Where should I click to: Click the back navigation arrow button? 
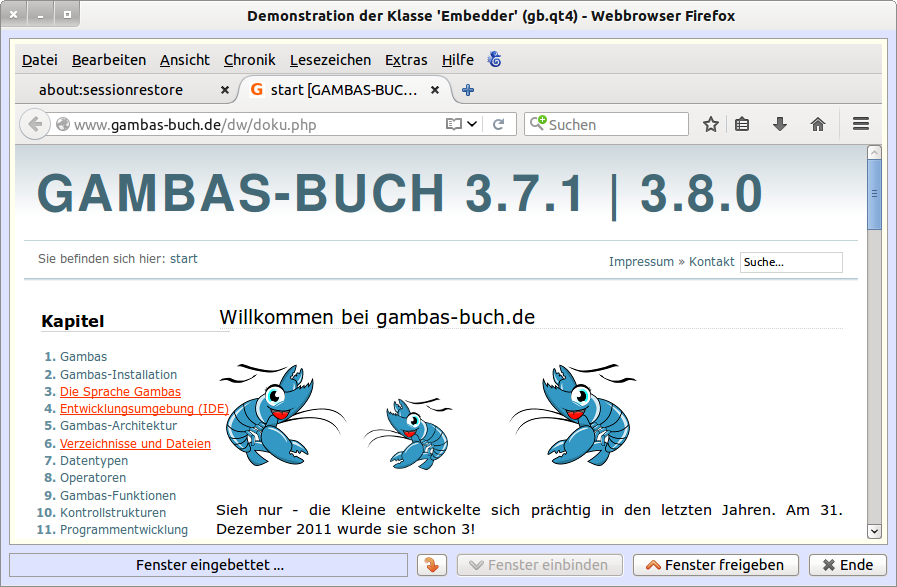coord(34,124)
